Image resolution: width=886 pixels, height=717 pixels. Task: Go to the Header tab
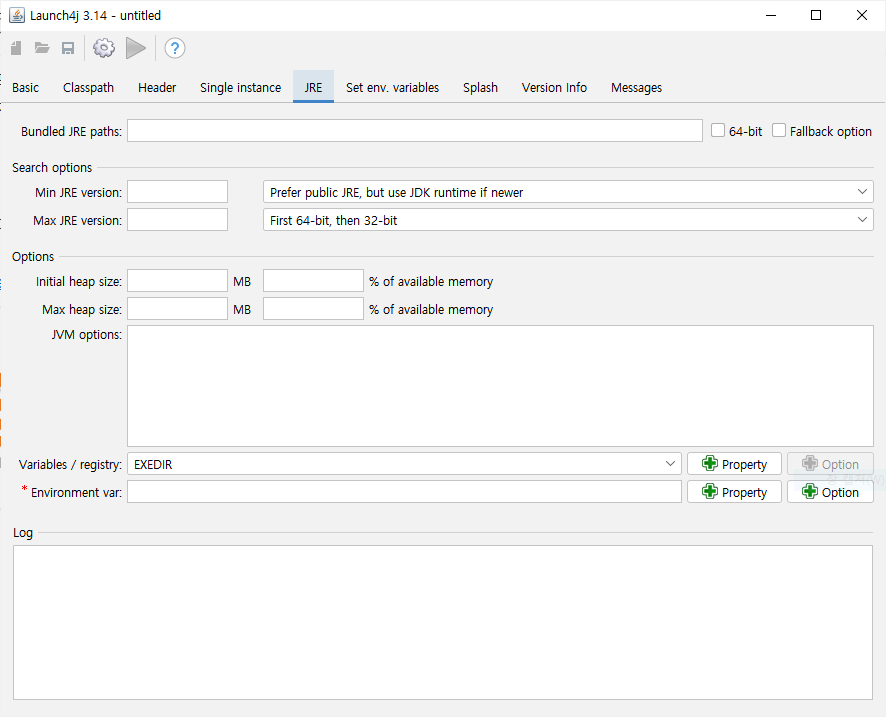[157, 88]
